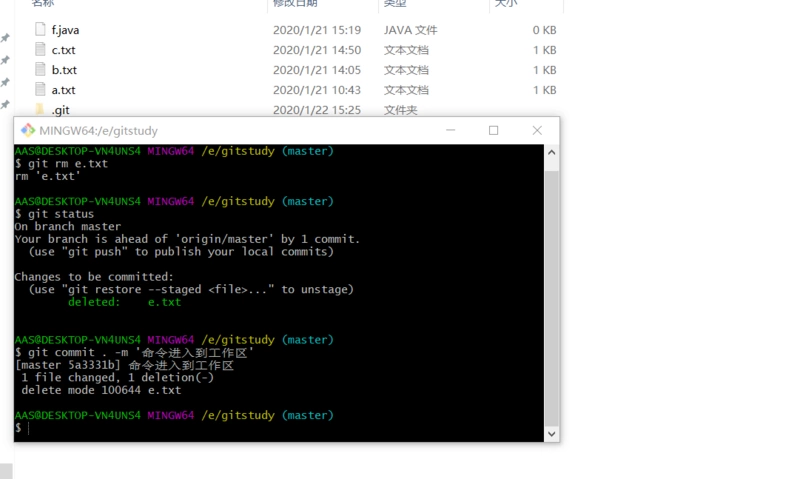Click 'delete mode 100644 e.txt' line

101,390
